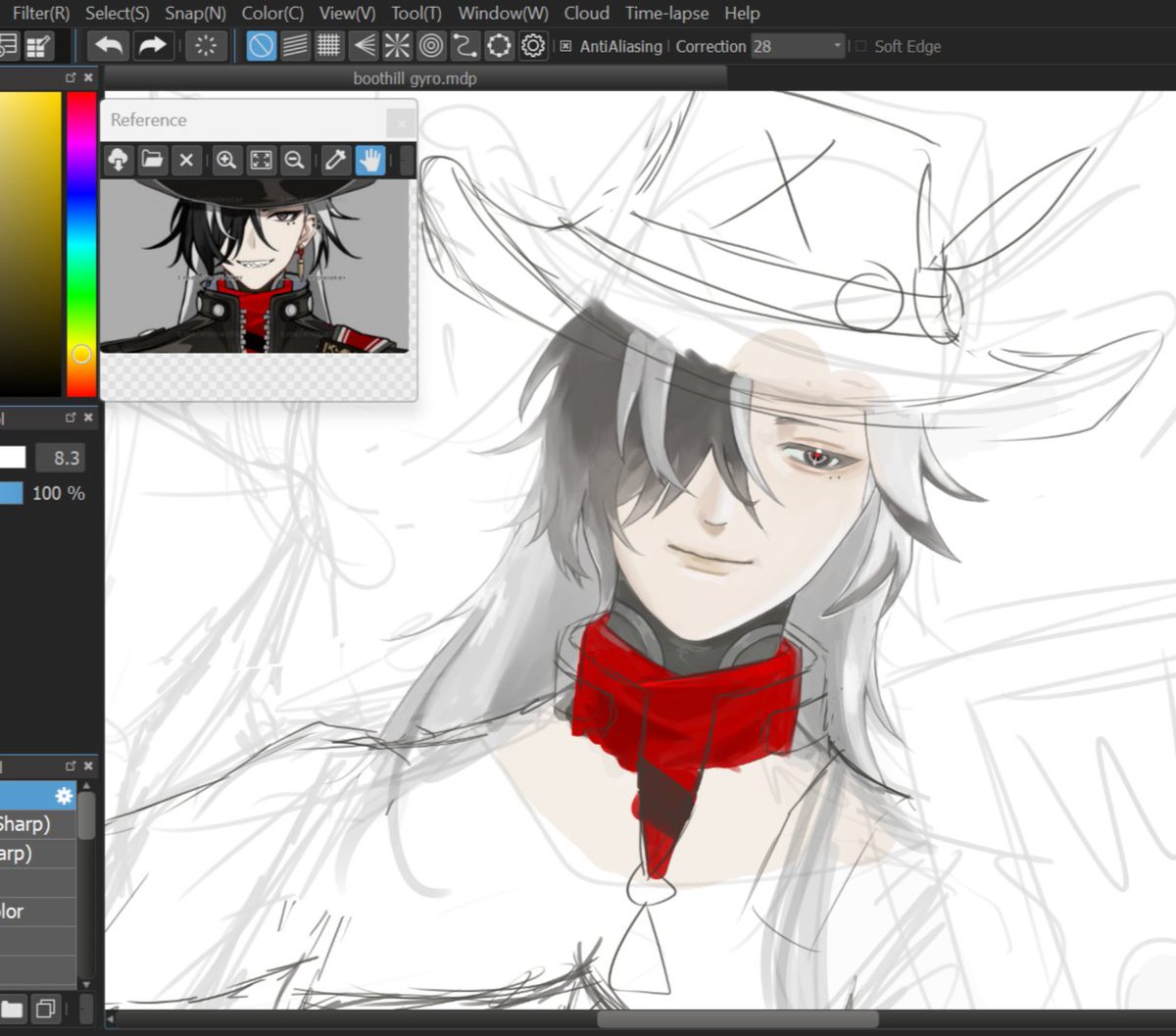Click the canvas horizontal scrollbar thumb
This screenshot has height=1036, width=1176.
[737, 1019]
